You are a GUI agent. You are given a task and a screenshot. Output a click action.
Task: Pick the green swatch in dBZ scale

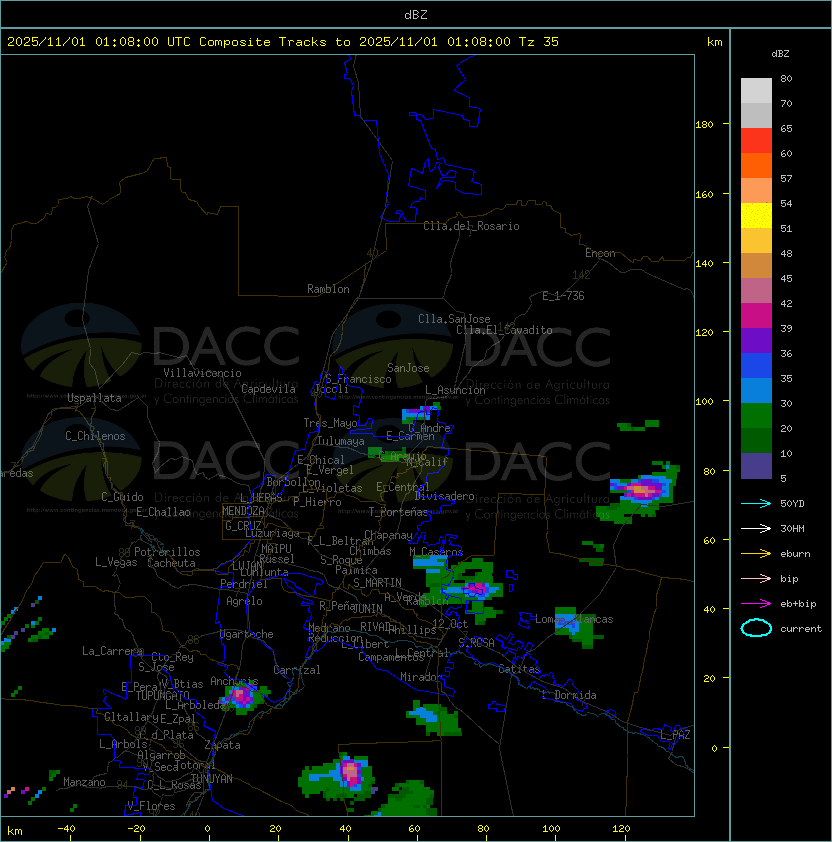point(756,416)
